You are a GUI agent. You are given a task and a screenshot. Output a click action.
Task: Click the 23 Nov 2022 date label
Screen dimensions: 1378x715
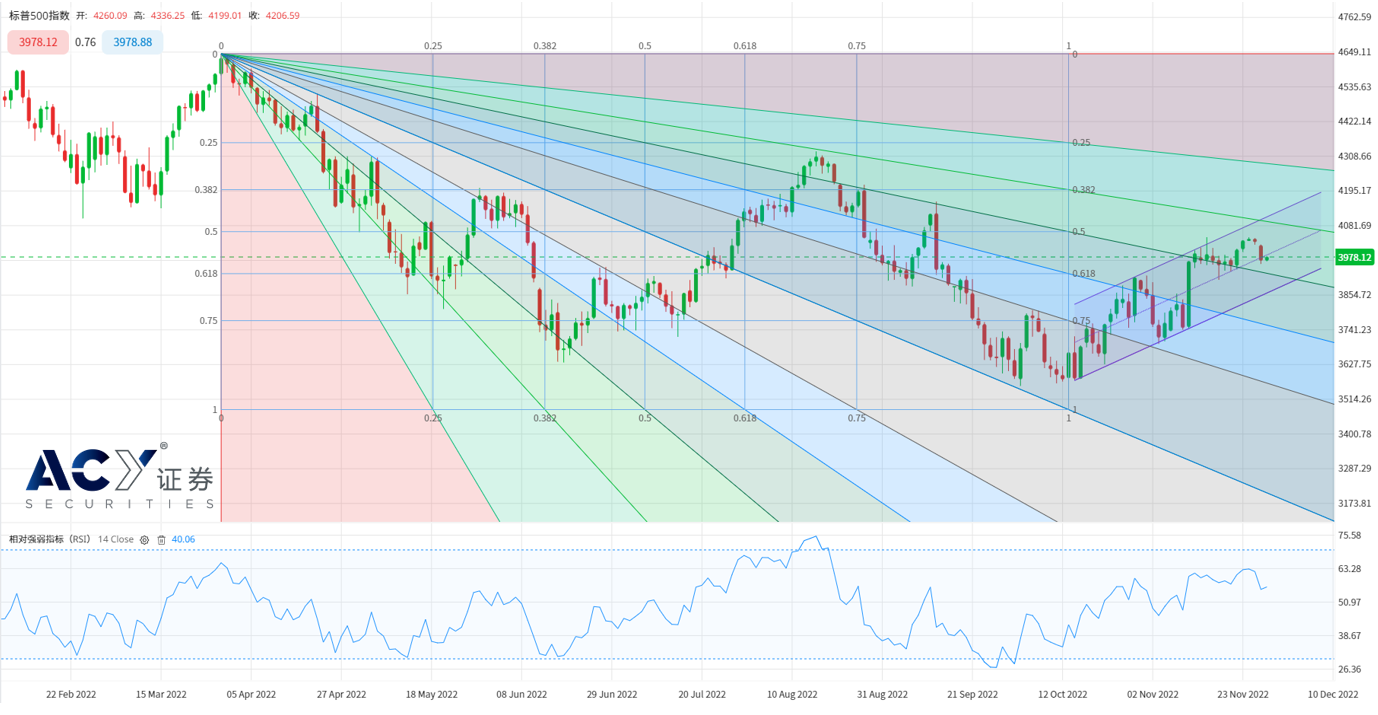pos(1243,694)
